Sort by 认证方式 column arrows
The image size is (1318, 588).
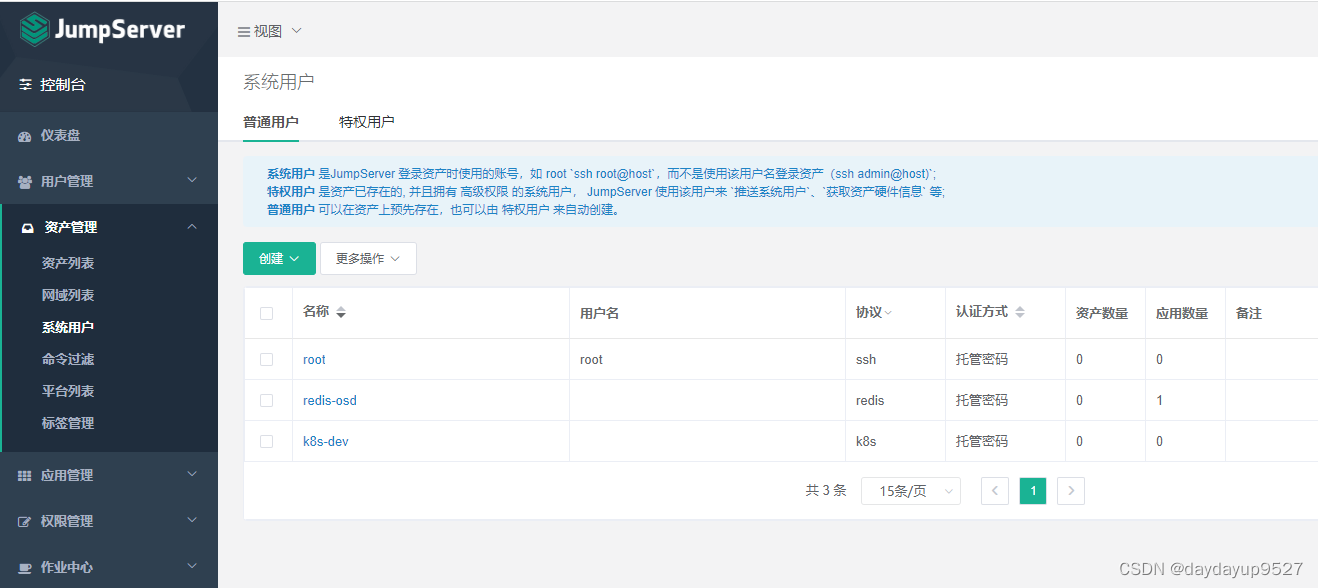(1020, 312)
